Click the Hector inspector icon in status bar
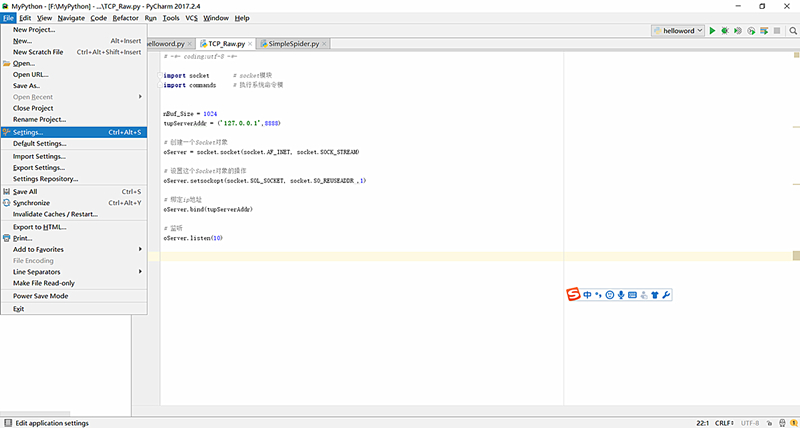 pos(782,423)
